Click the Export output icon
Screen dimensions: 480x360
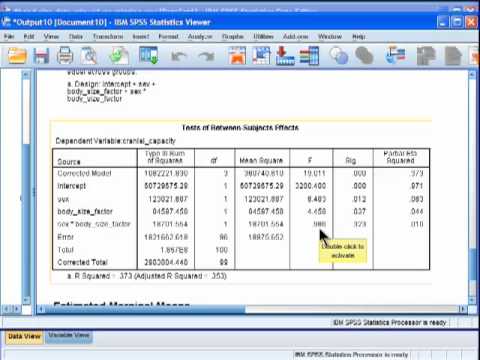119,55
